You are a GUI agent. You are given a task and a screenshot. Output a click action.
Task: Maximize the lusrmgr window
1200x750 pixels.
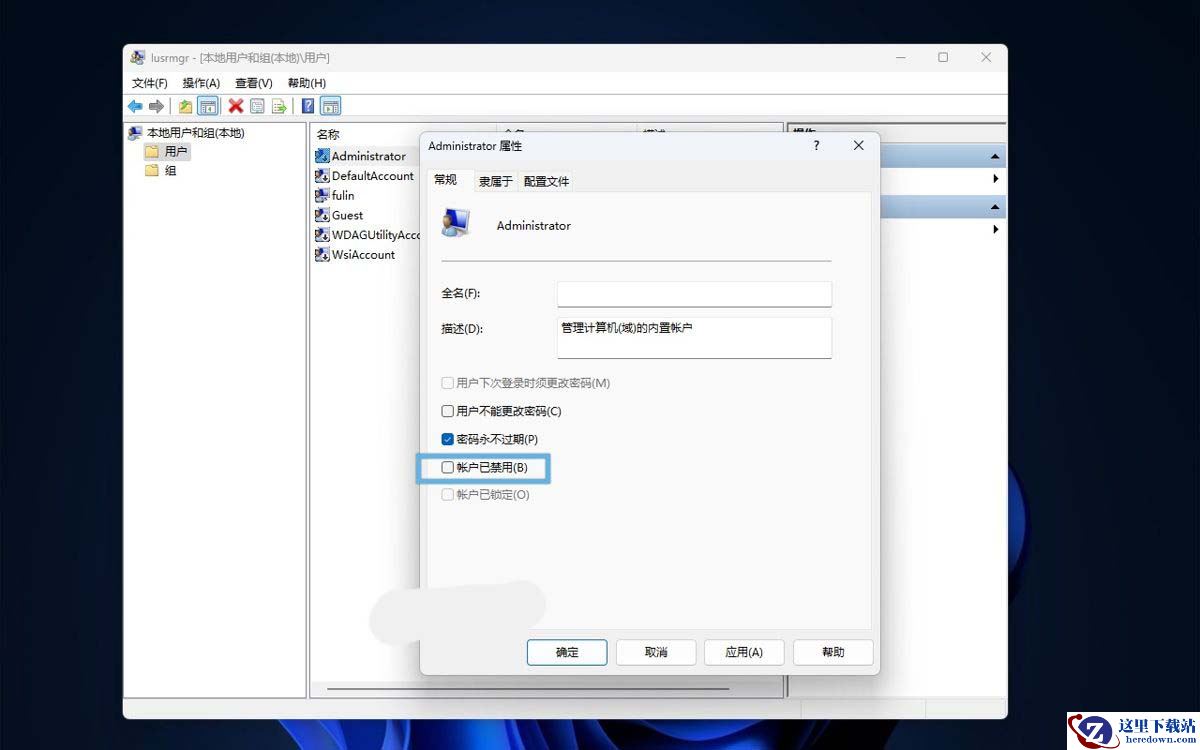(943, 58)
